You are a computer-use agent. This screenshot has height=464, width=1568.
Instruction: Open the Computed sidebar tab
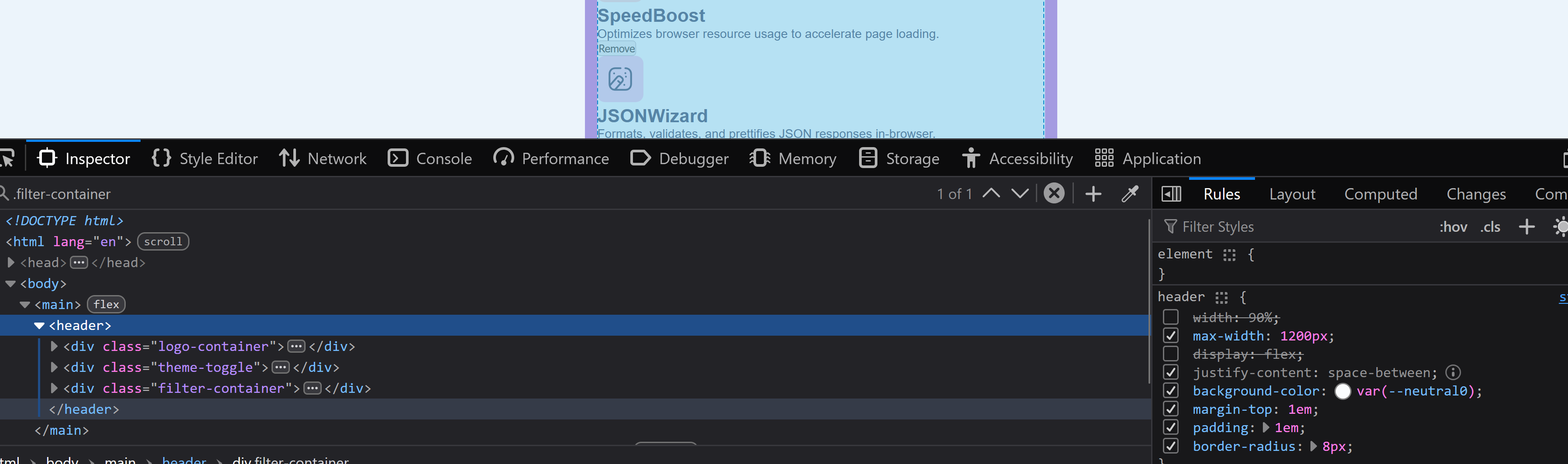1381,194
